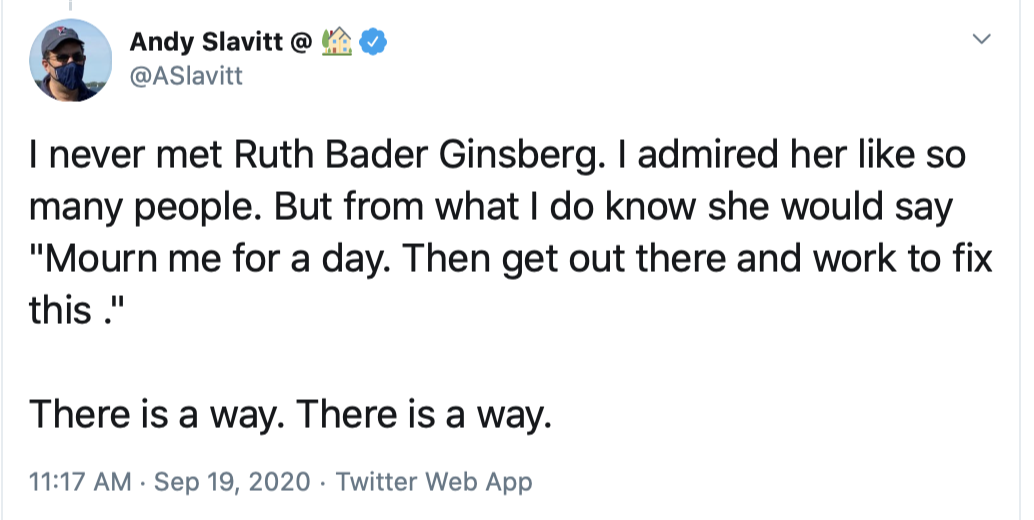Open the tweet options chevron menu
The height and width of the screenshot is (520, 1034).
[982, 40]
